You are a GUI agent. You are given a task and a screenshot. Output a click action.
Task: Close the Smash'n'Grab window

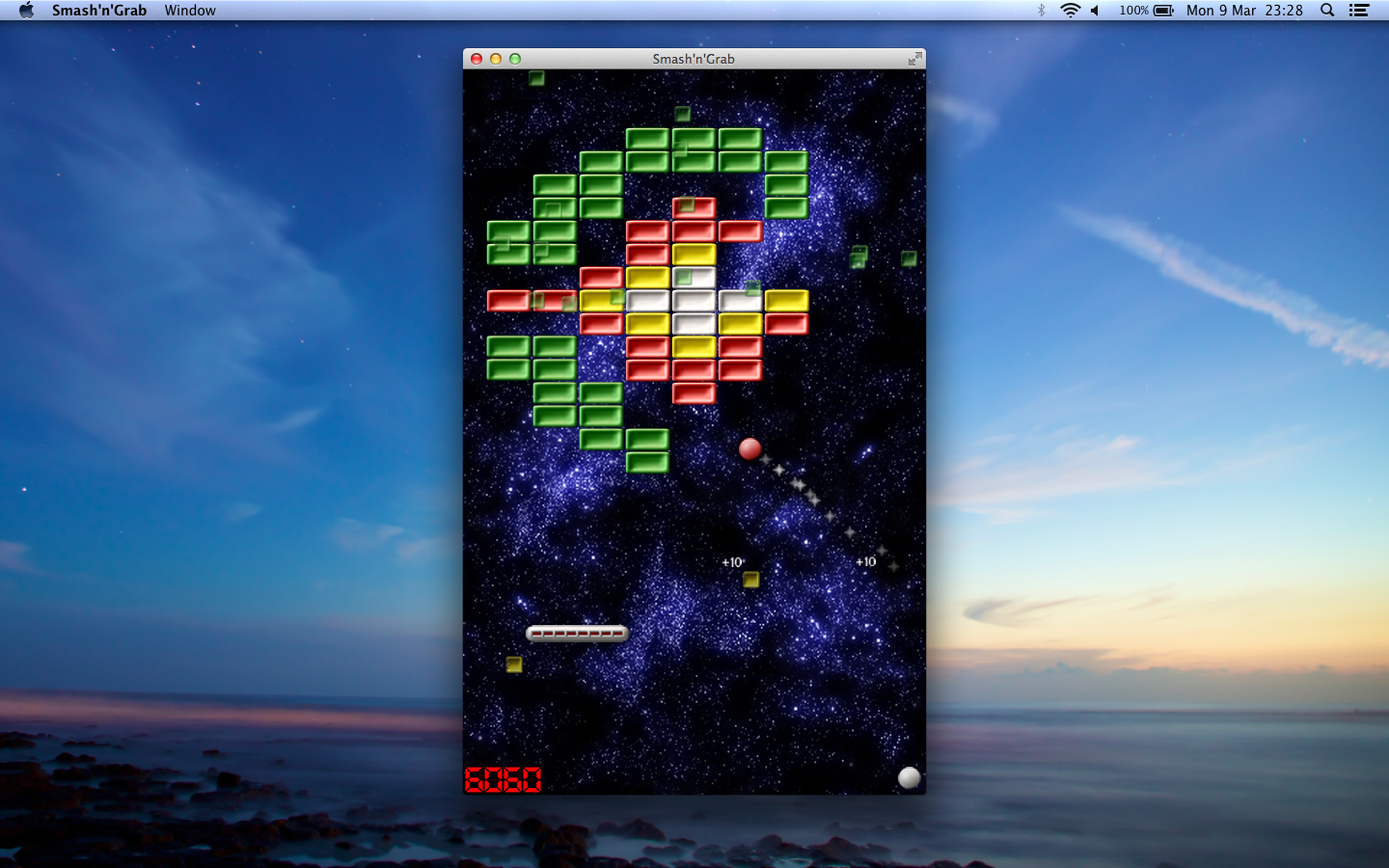coord(477,59)
